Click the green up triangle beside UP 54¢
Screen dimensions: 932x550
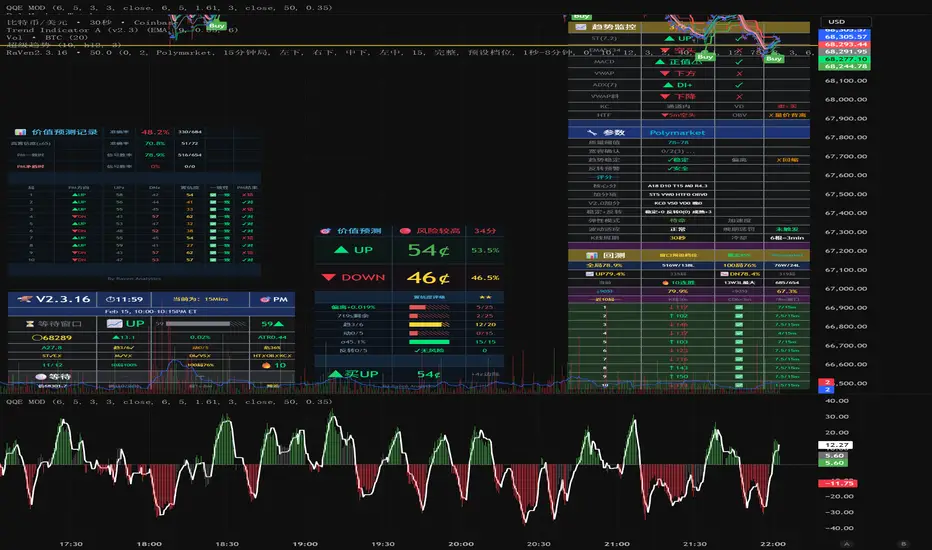click(341, 250)
